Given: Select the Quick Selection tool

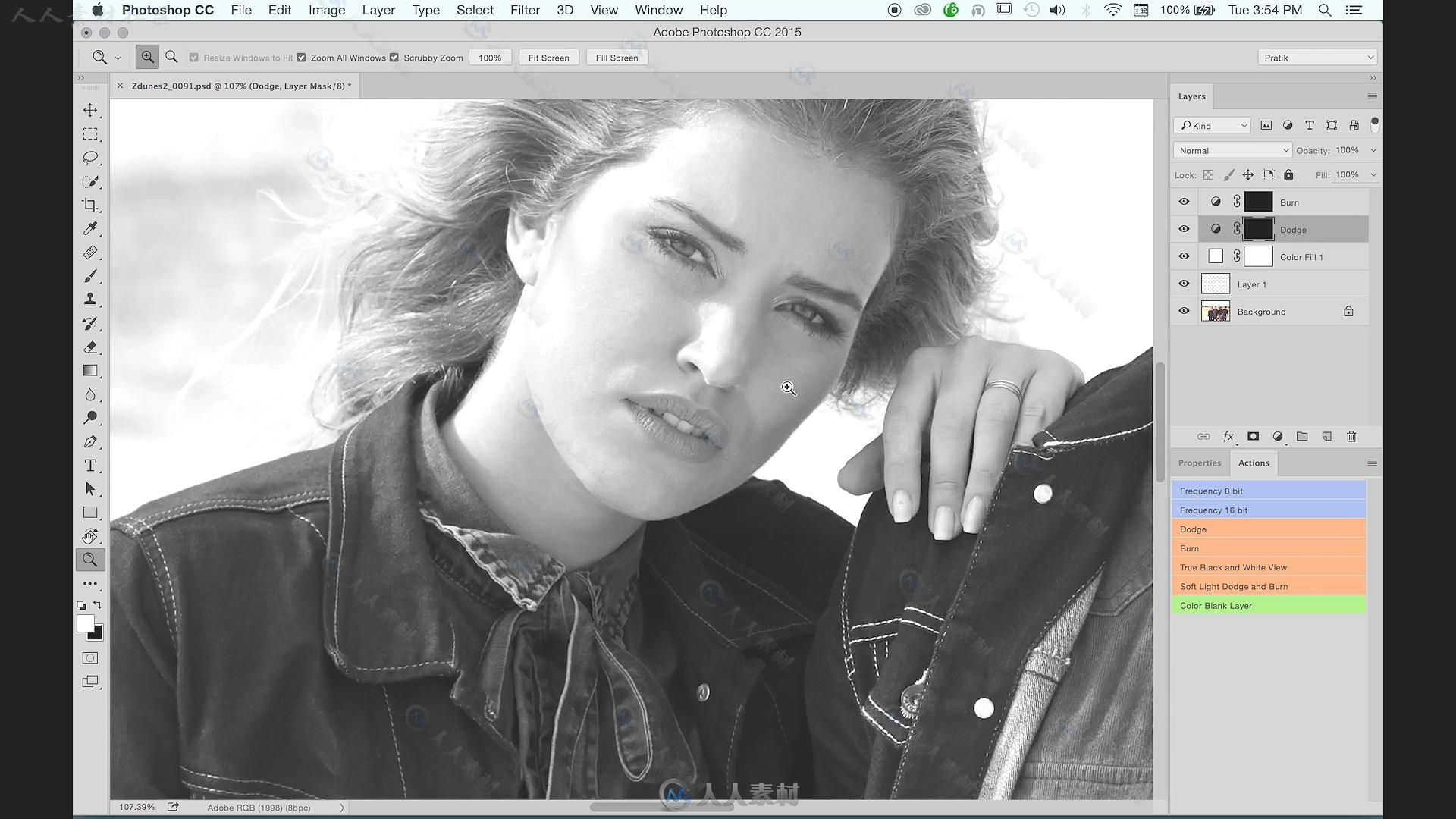Looking at the screenshot, I should pos(90,181).
